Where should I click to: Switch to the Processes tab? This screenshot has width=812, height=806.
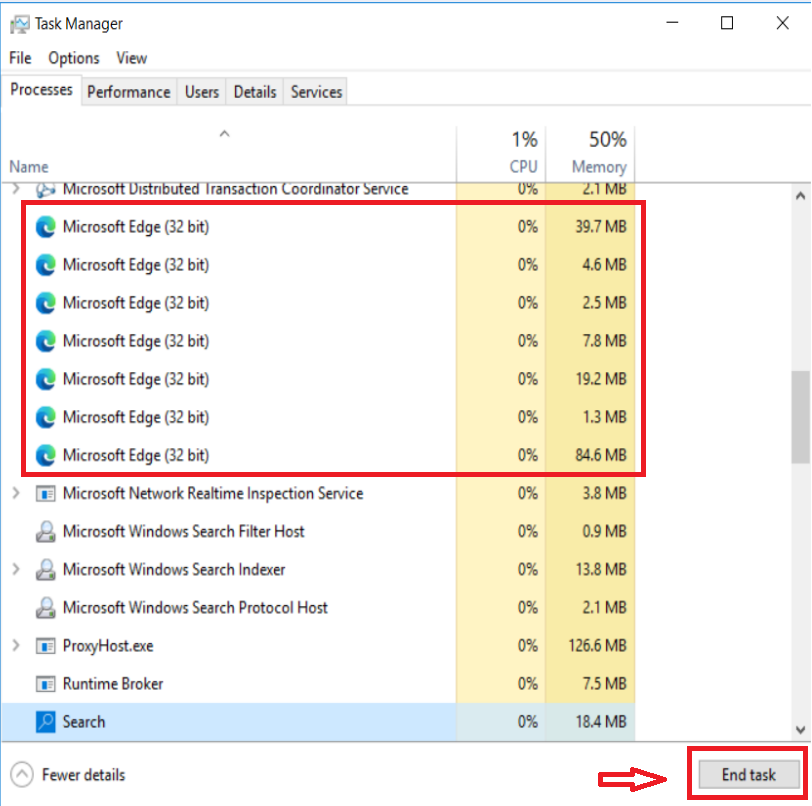point(41,90)
